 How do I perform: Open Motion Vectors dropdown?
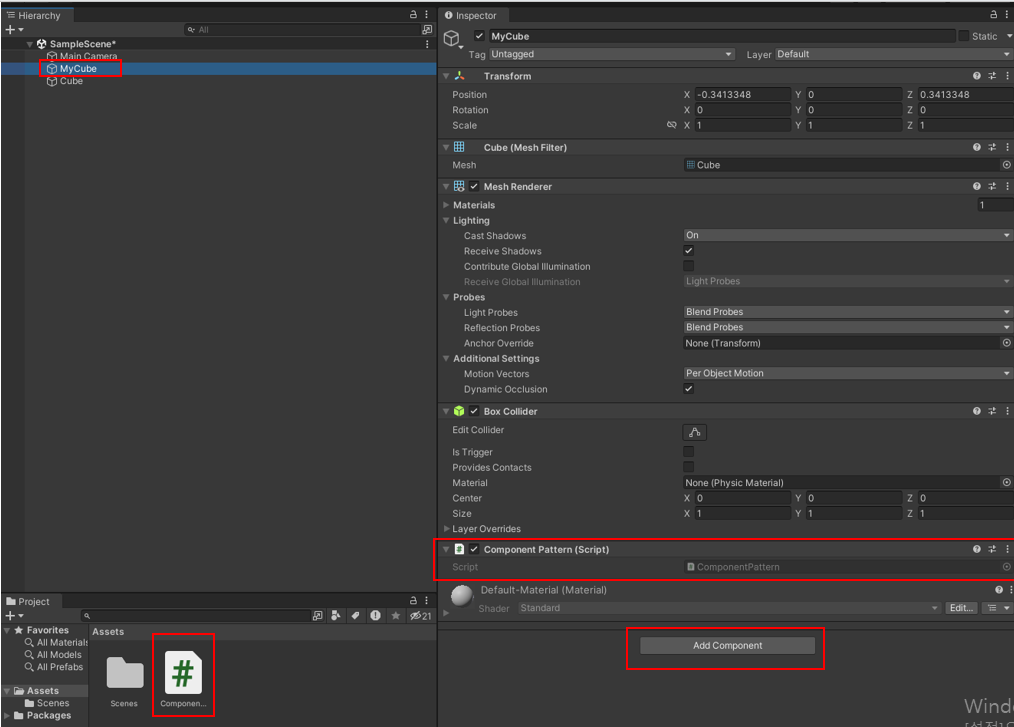point(848,373)
